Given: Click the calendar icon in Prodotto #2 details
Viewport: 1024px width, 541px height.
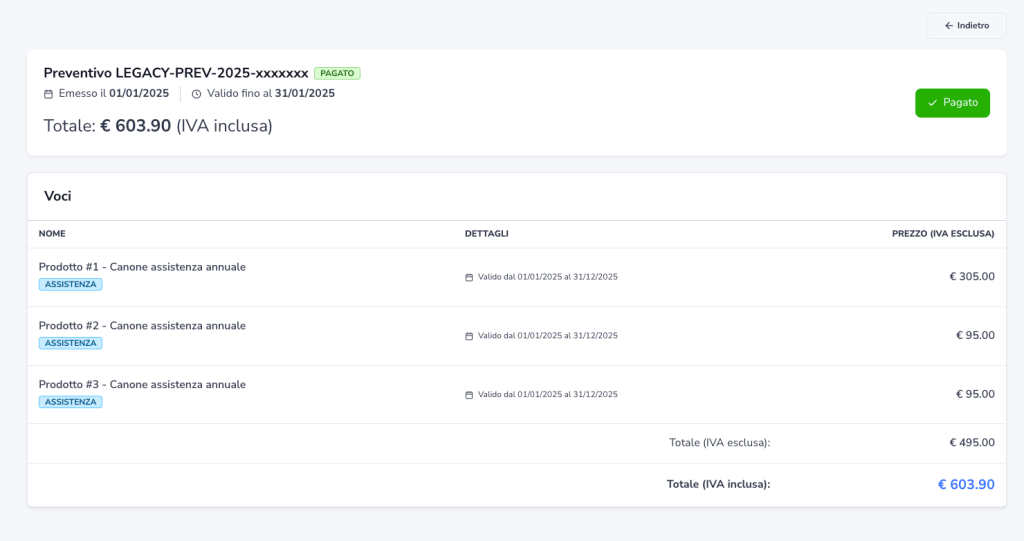Looking at the screenshot, I should [x=469, y=336].
